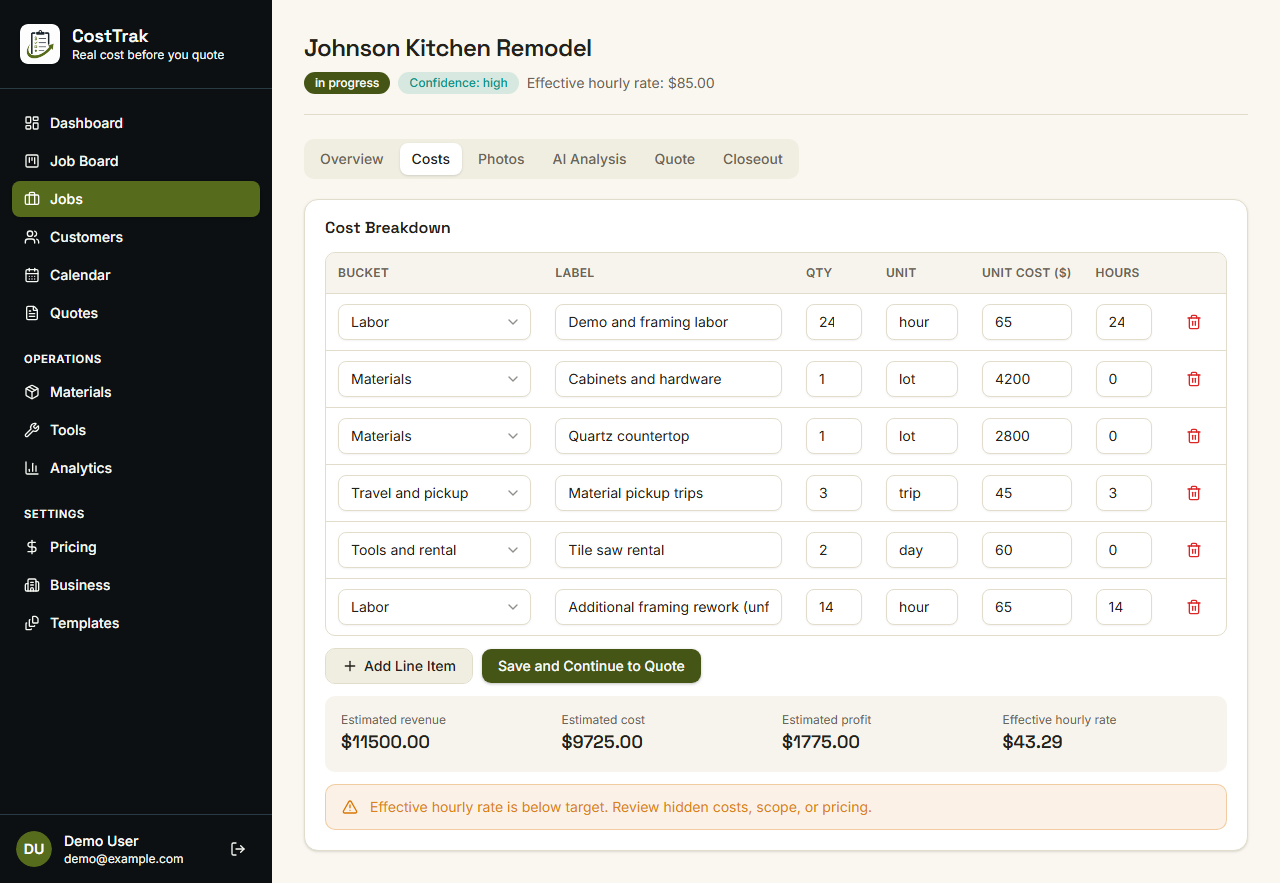Click the Materials box icon

pyautogui.click(x=32, y=392)
